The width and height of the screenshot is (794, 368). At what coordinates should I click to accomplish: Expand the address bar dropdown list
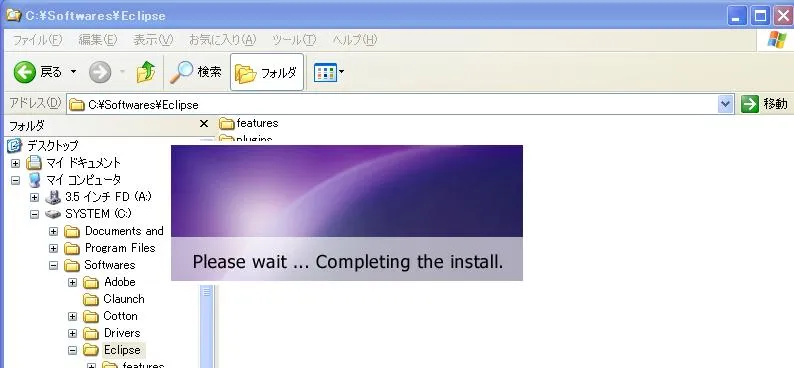click(726, 104)
